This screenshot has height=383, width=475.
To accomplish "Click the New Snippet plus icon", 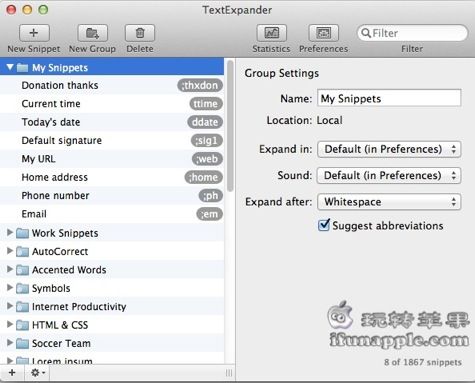I will pos(34,33).
